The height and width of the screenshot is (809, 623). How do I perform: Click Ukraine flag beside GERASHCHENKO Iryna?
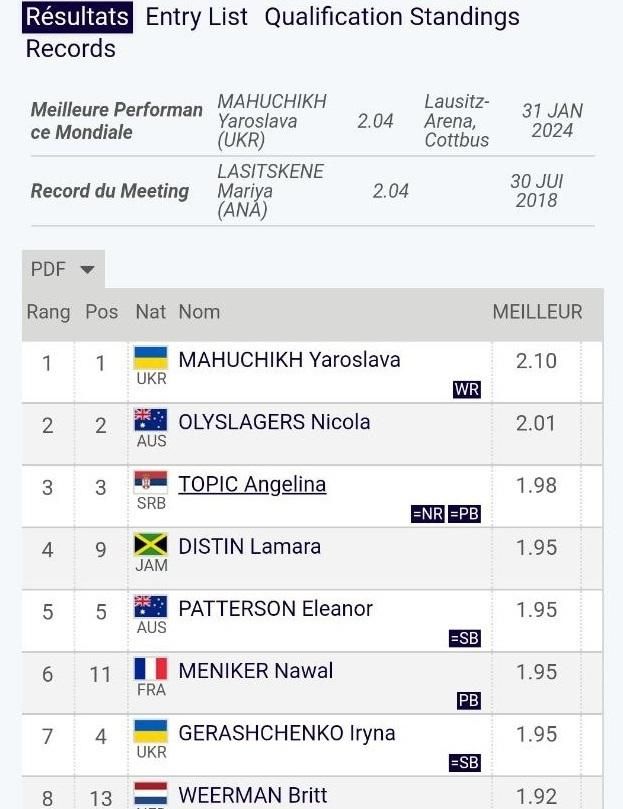151,731
